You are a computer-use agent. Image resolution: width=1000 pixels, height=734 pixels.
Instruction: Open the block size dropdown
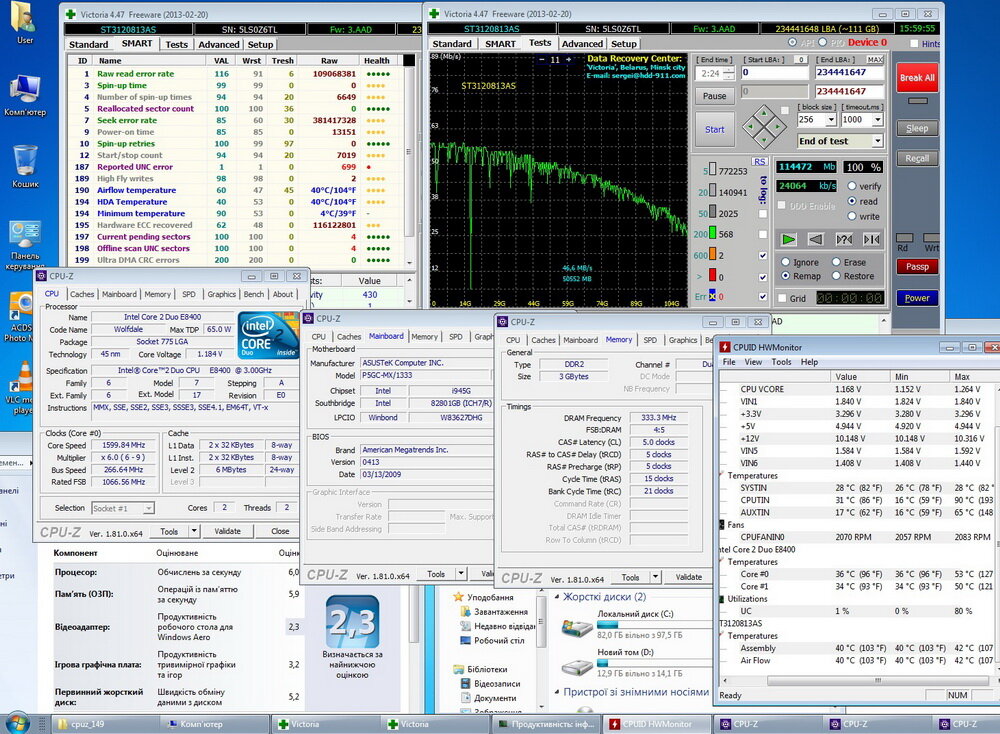point(829,119)
